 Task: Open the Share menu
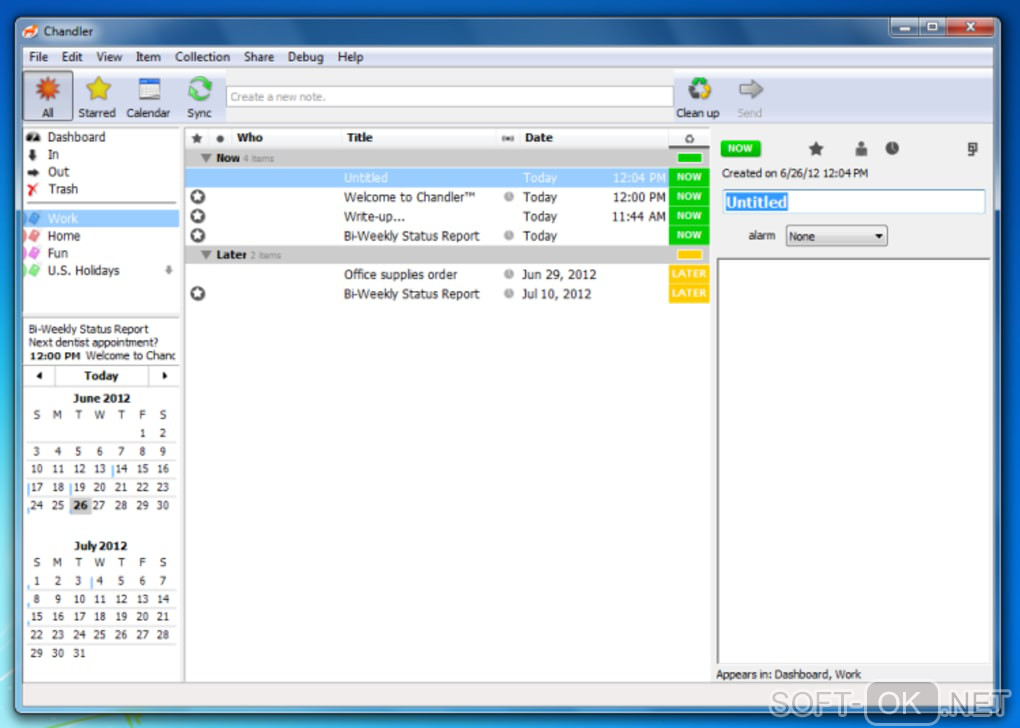pos(258,57)
